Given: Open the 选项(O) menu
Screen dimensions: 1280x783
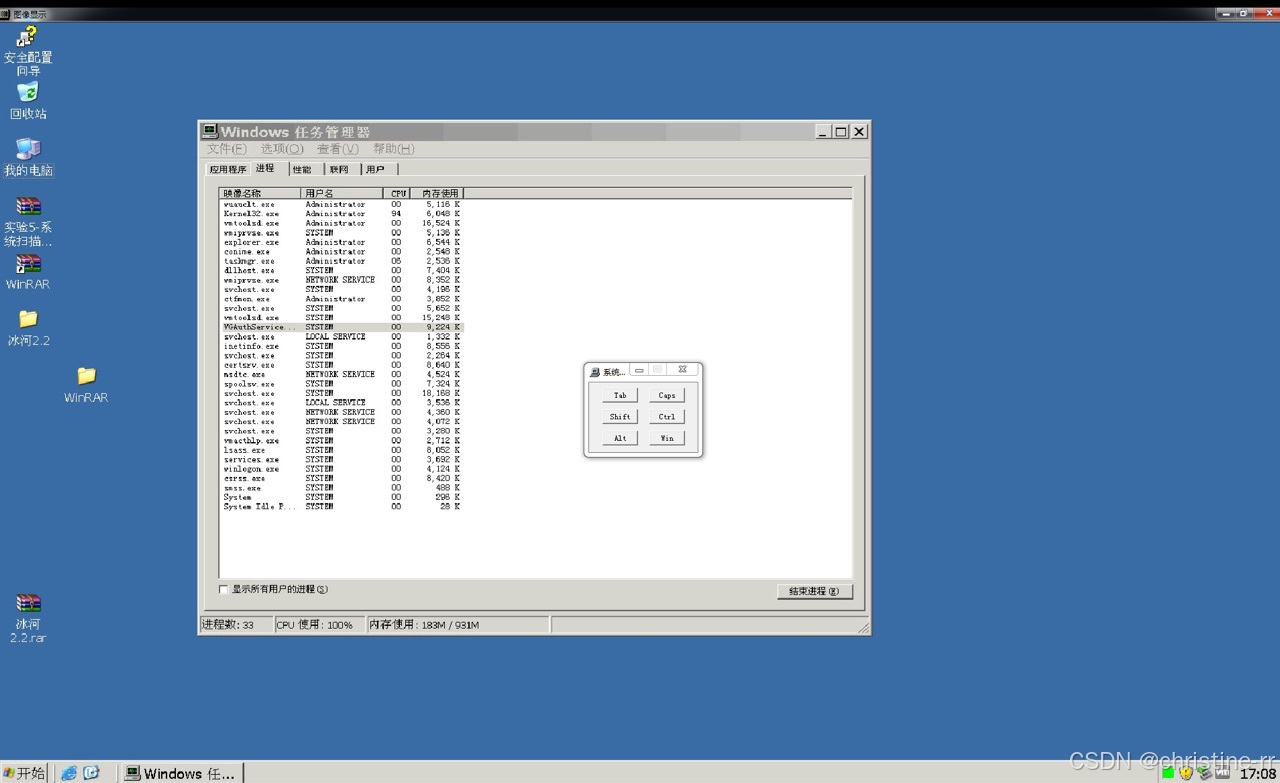Looking at the screenshot, I should click(282, 149).
